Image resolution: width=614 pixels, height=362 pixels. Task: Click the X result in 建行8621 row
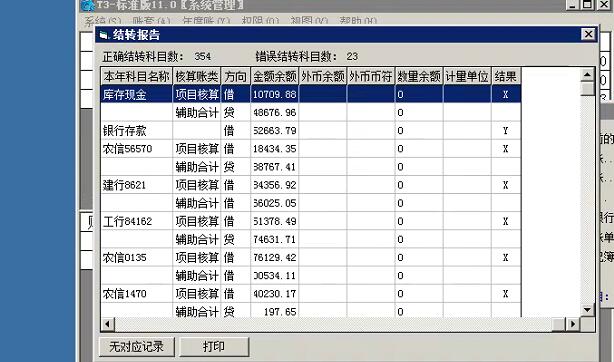[x=506, y=185]
